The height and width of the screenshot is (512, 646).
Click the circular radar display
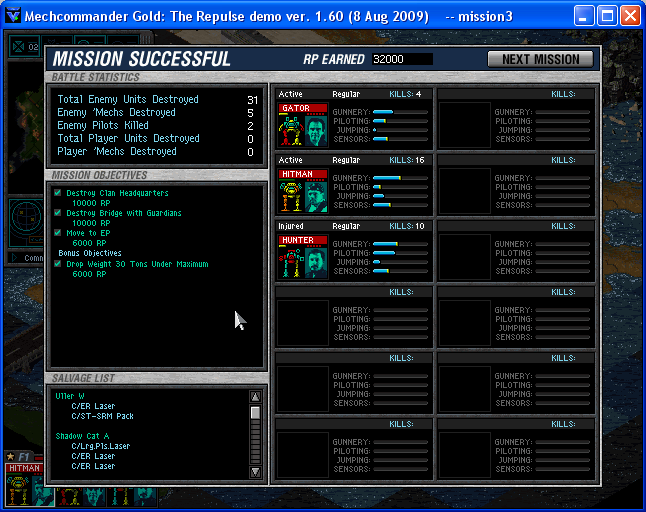coord(27,217)
